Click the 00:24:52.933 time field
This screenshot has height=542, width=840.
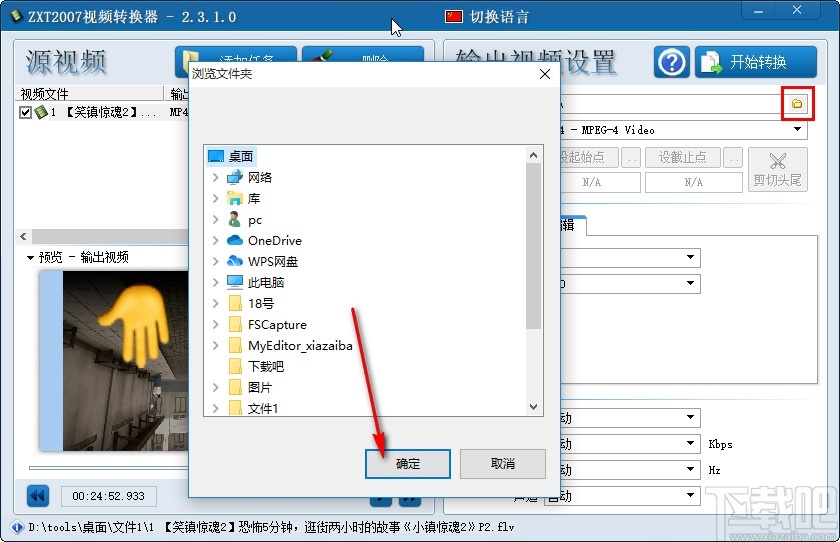109,496
